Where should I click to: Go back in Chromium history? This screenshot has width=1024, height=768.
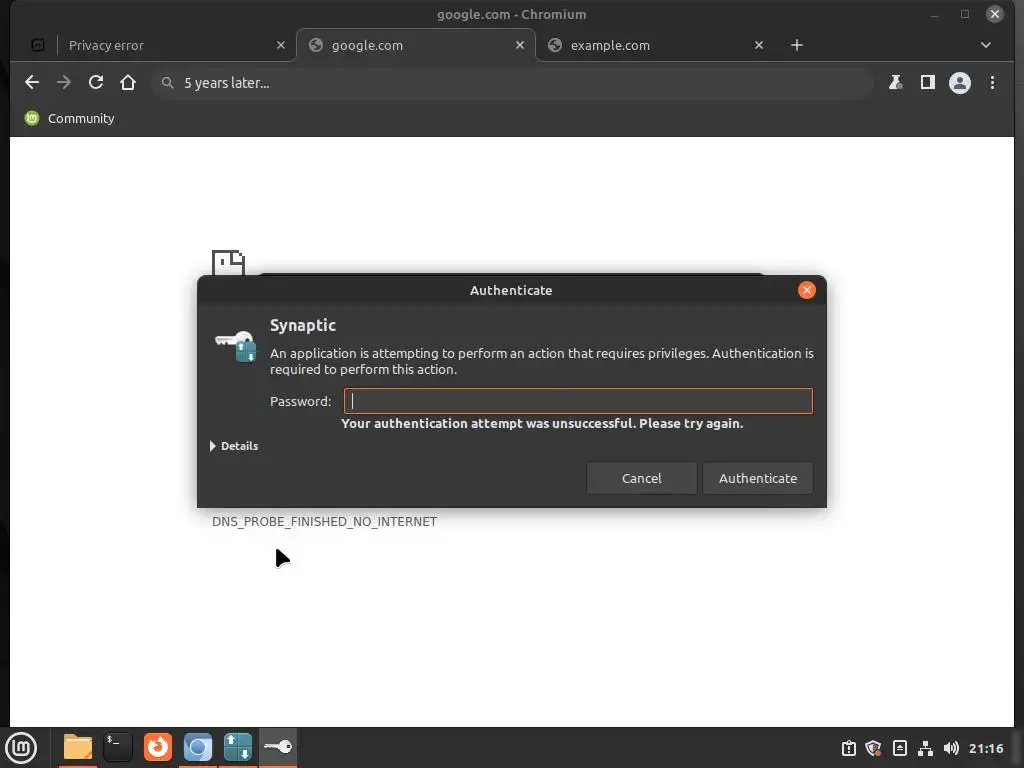(x=31, y=82)
